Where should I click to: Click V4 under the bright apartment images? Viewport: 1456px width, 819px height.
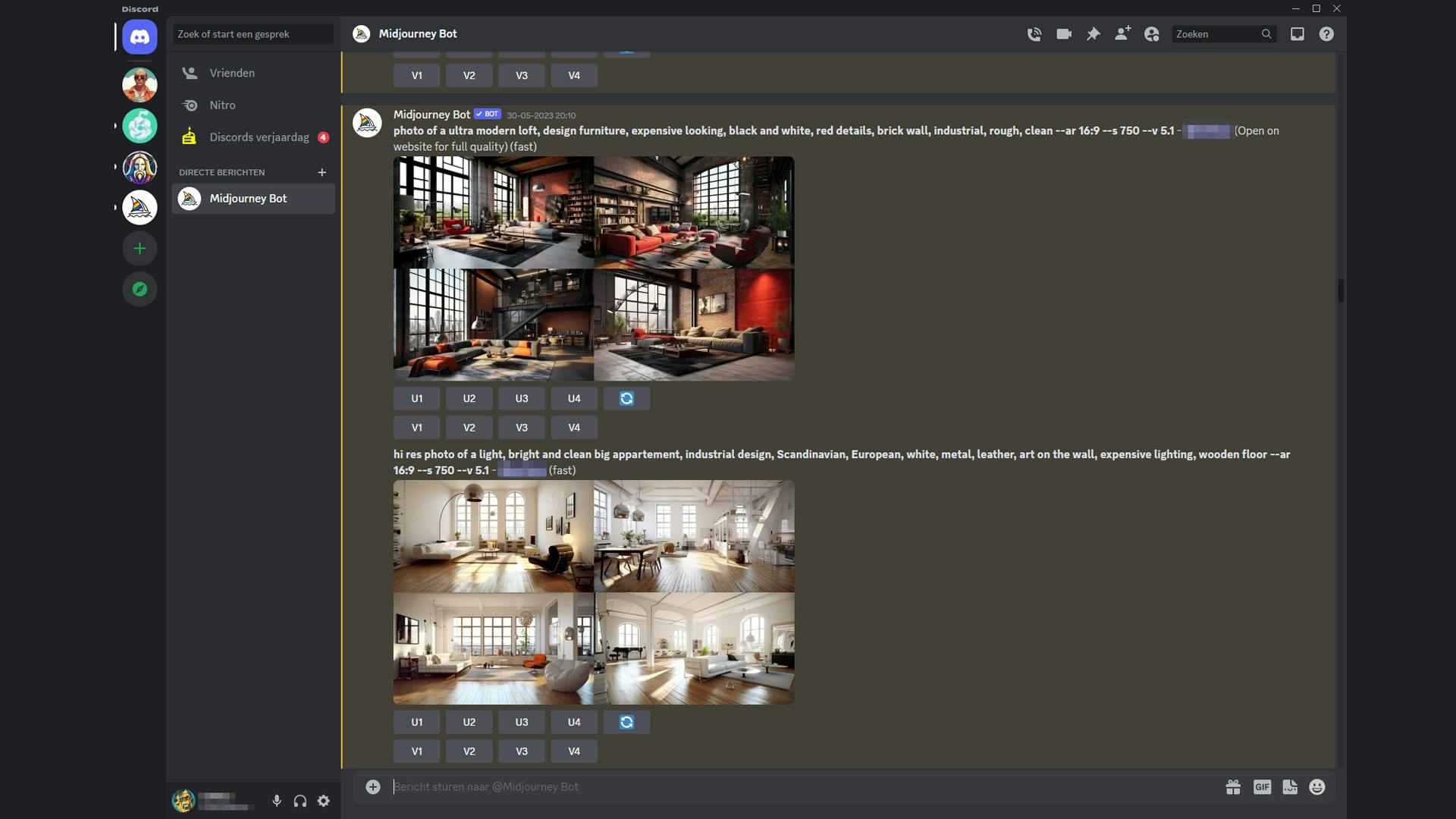(x=573, y=751)
